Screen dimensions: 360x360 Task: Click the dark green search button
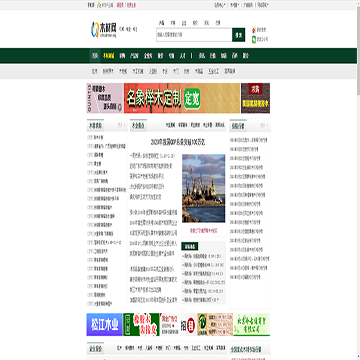(238, 35)
